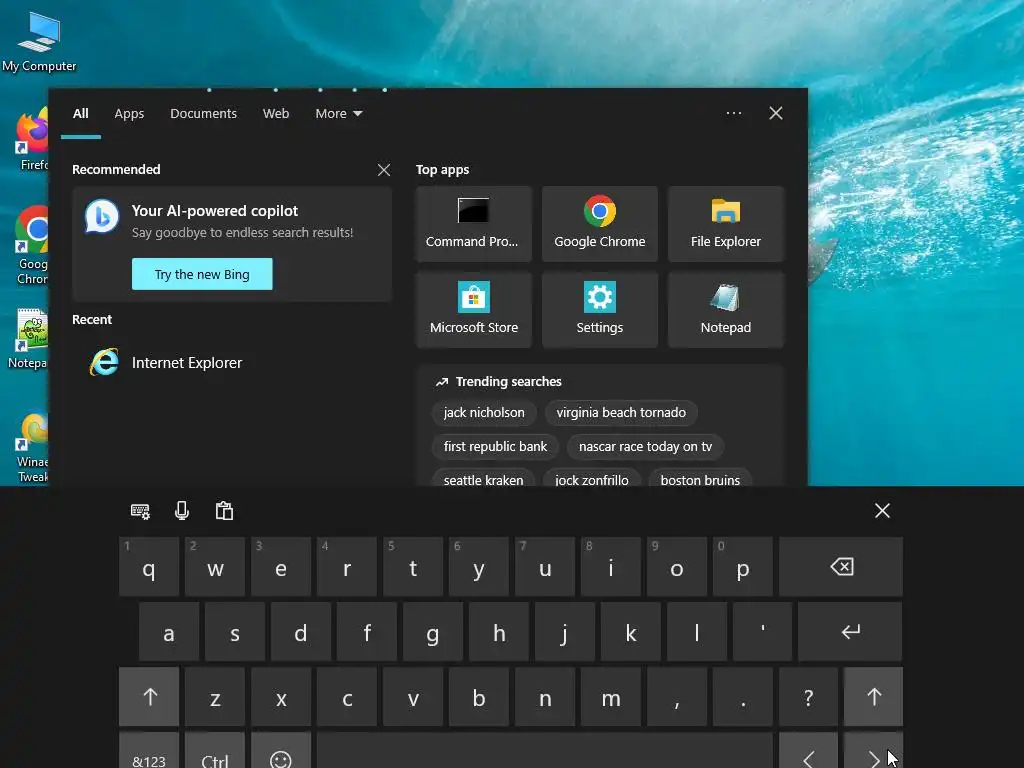
Task: Open search panel options ellipsis
Action: (x=733, y=113)
